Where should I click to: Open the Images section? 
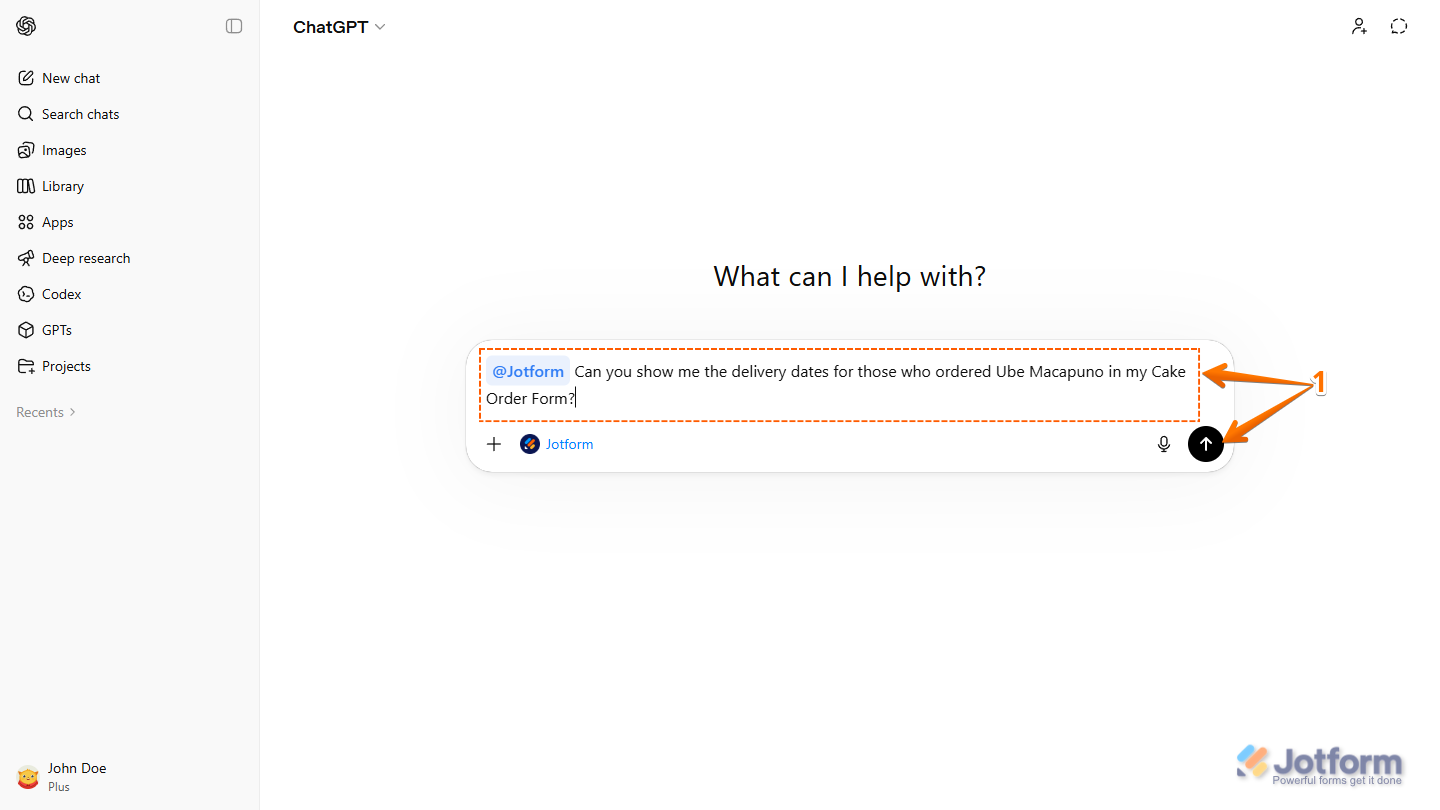coord(64,149)
